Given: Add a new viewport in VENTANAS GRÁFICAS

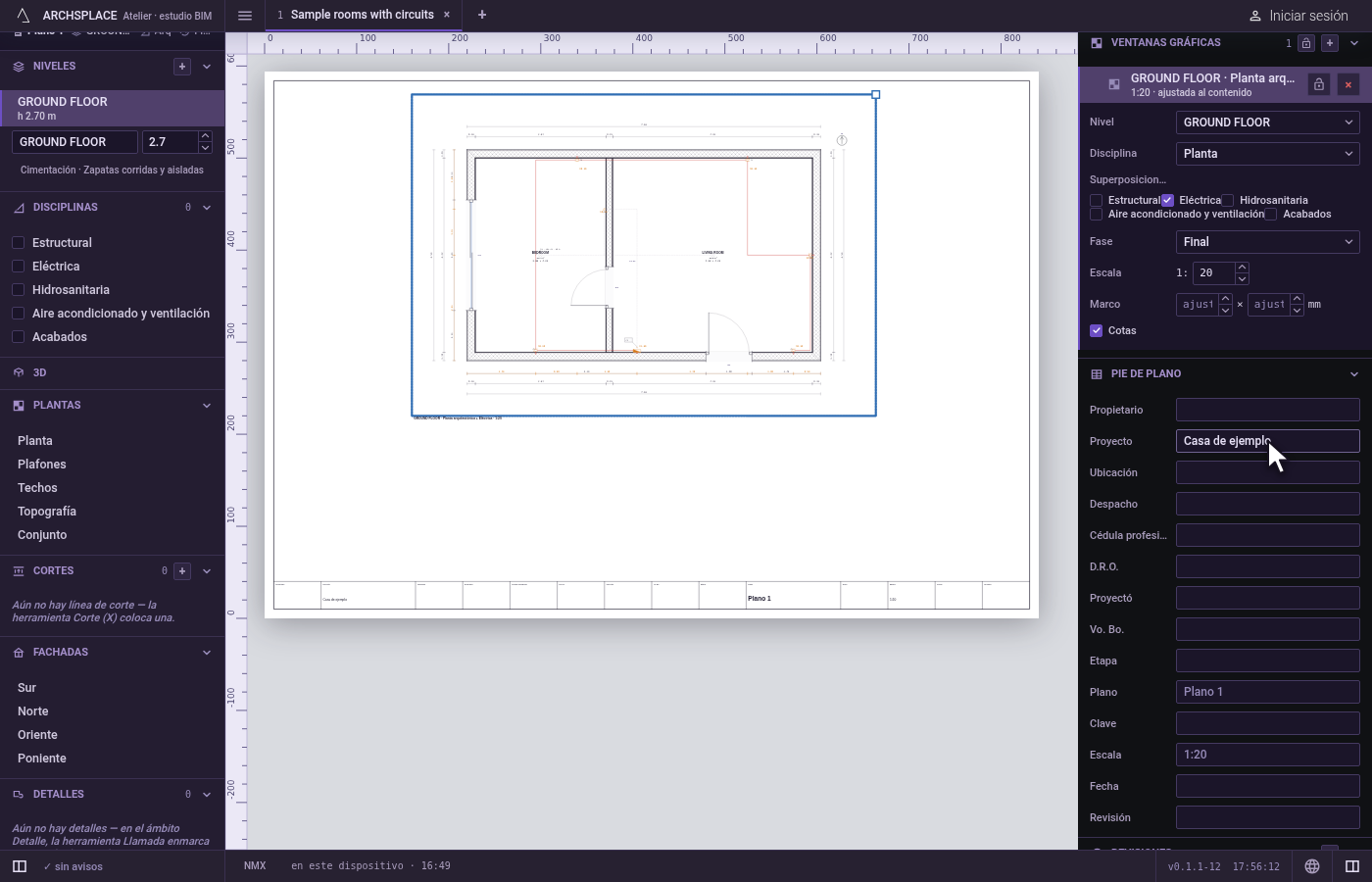Looking at the screenshot, I should [x=1330, y=43].
